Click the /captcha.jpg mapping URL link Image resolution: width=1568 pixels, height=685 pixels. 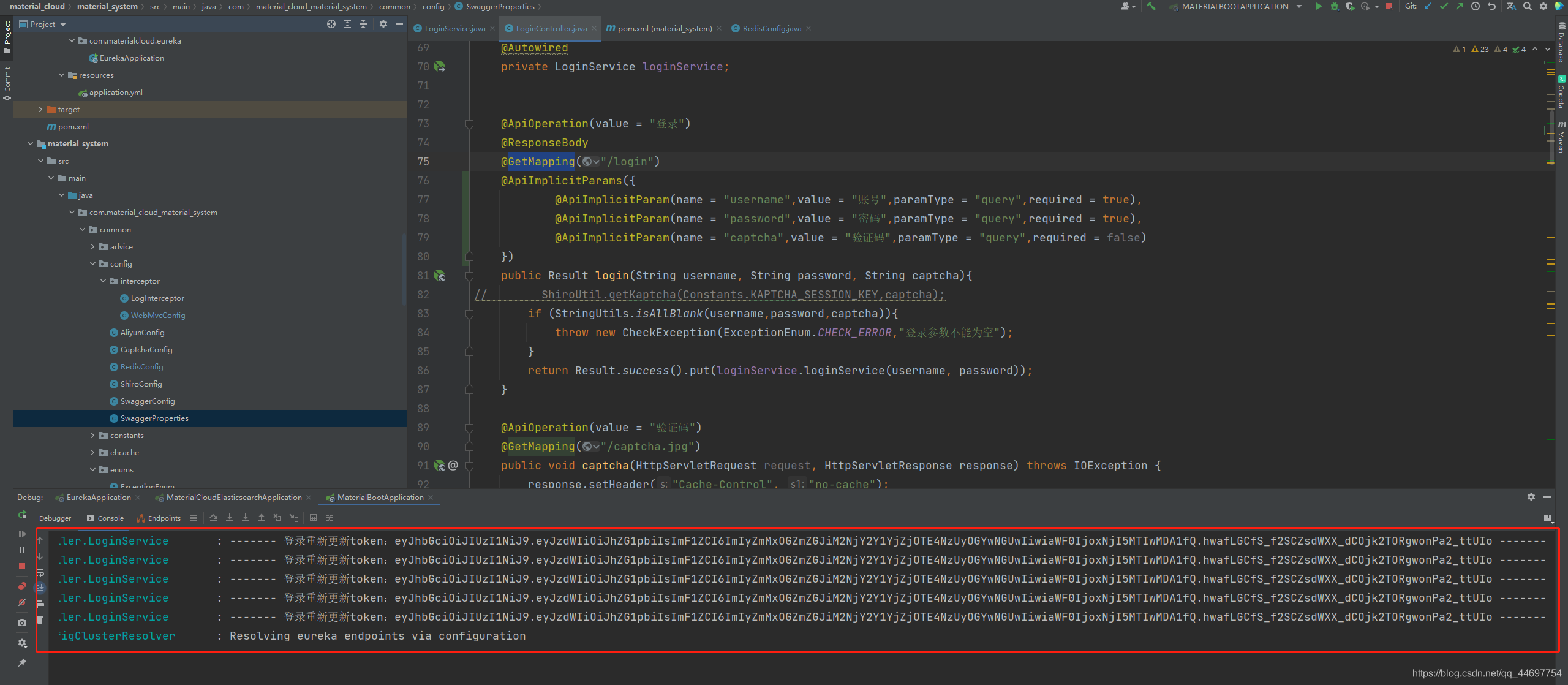click(x=647, y=447)
